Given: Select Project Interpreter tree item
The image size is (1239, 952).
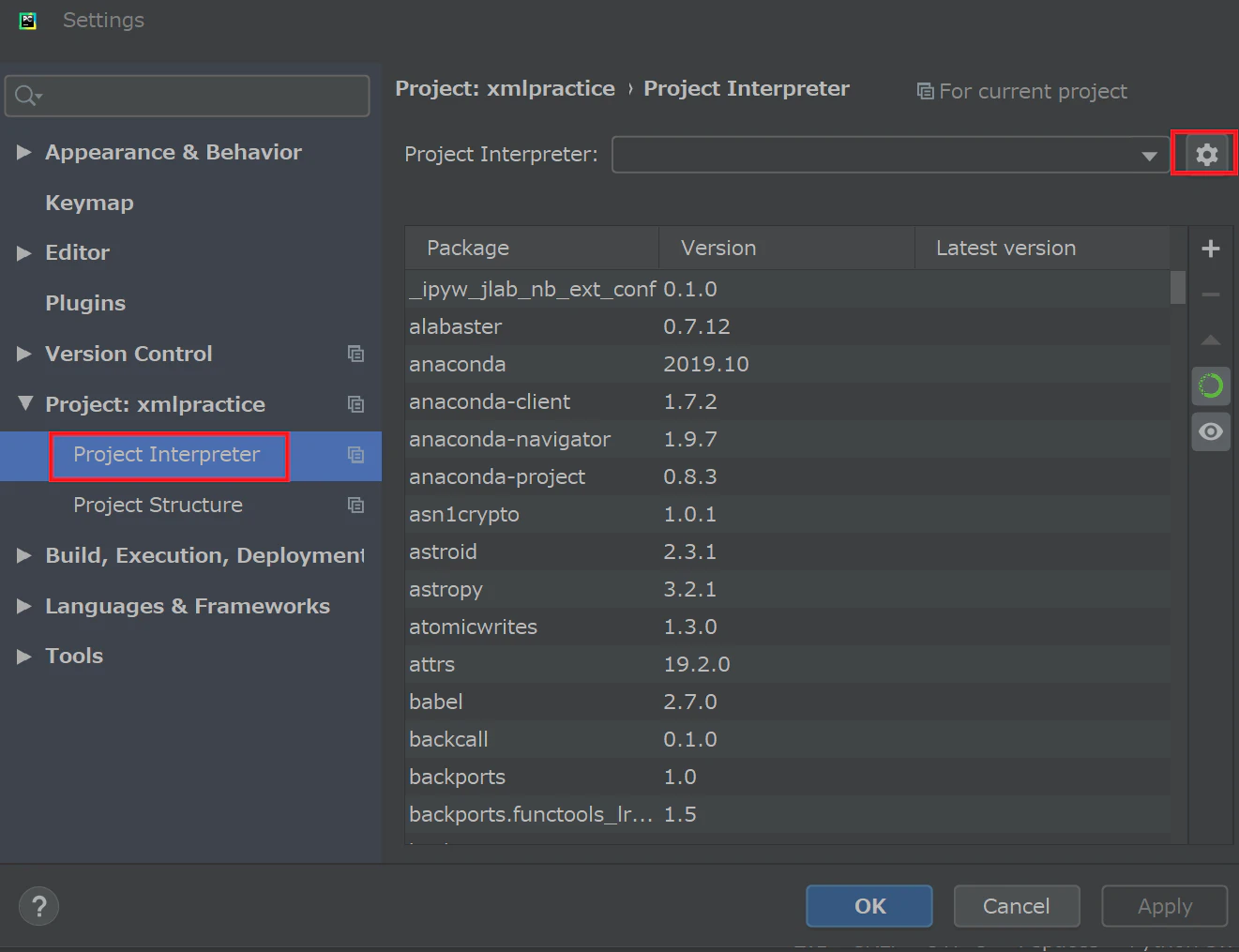Looking at the screenshot, I should point(167,455).
